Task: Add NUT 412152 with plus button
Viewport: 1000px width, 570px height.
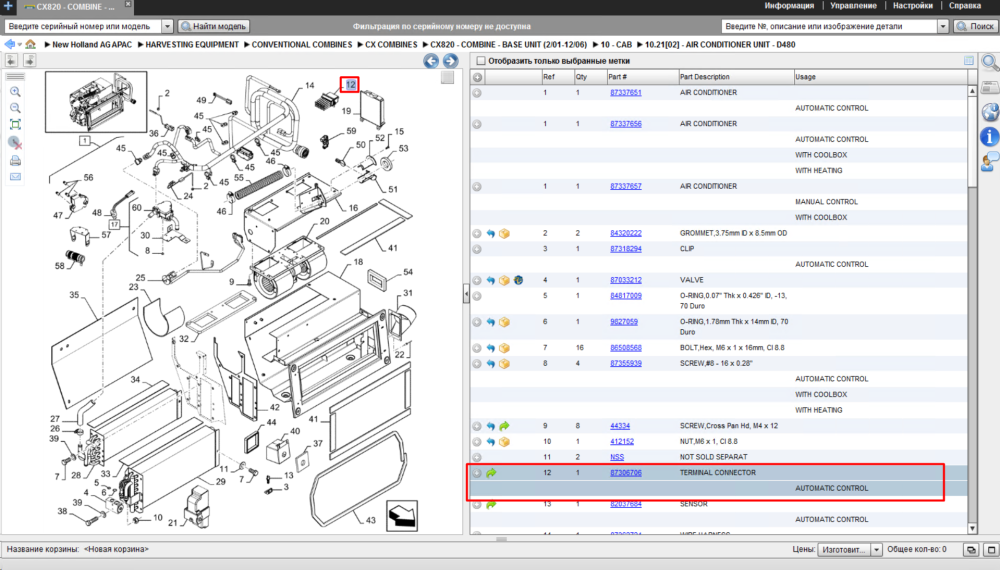Action: pos(477,442)
